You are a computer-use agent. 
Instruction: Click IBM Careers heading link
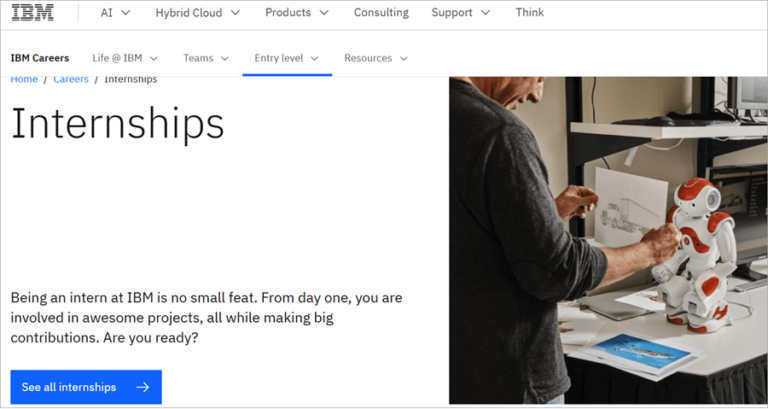(40, 58)
